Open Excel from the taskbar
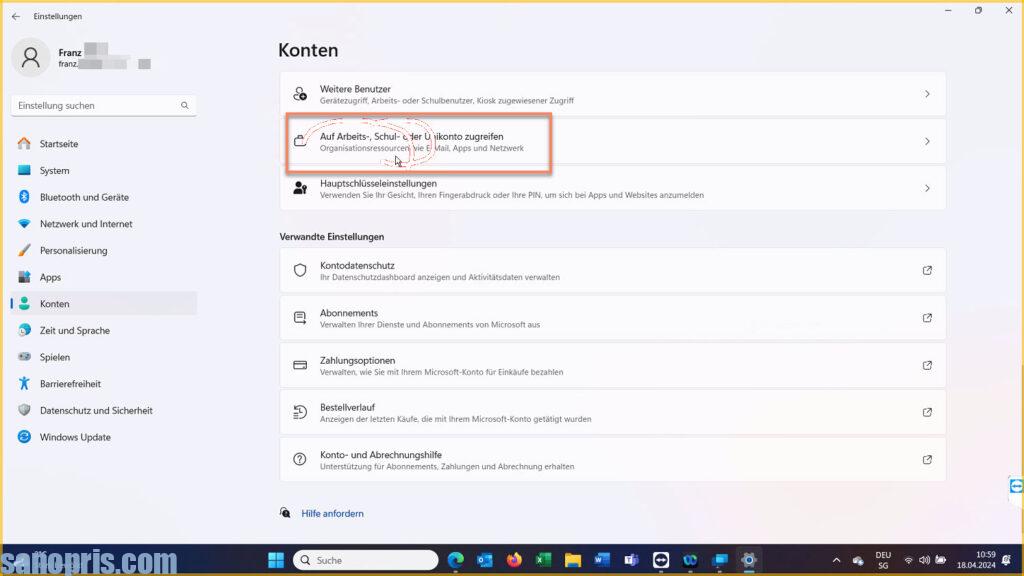The height and width of the screenshot is (576, 1024). [544, 560]
